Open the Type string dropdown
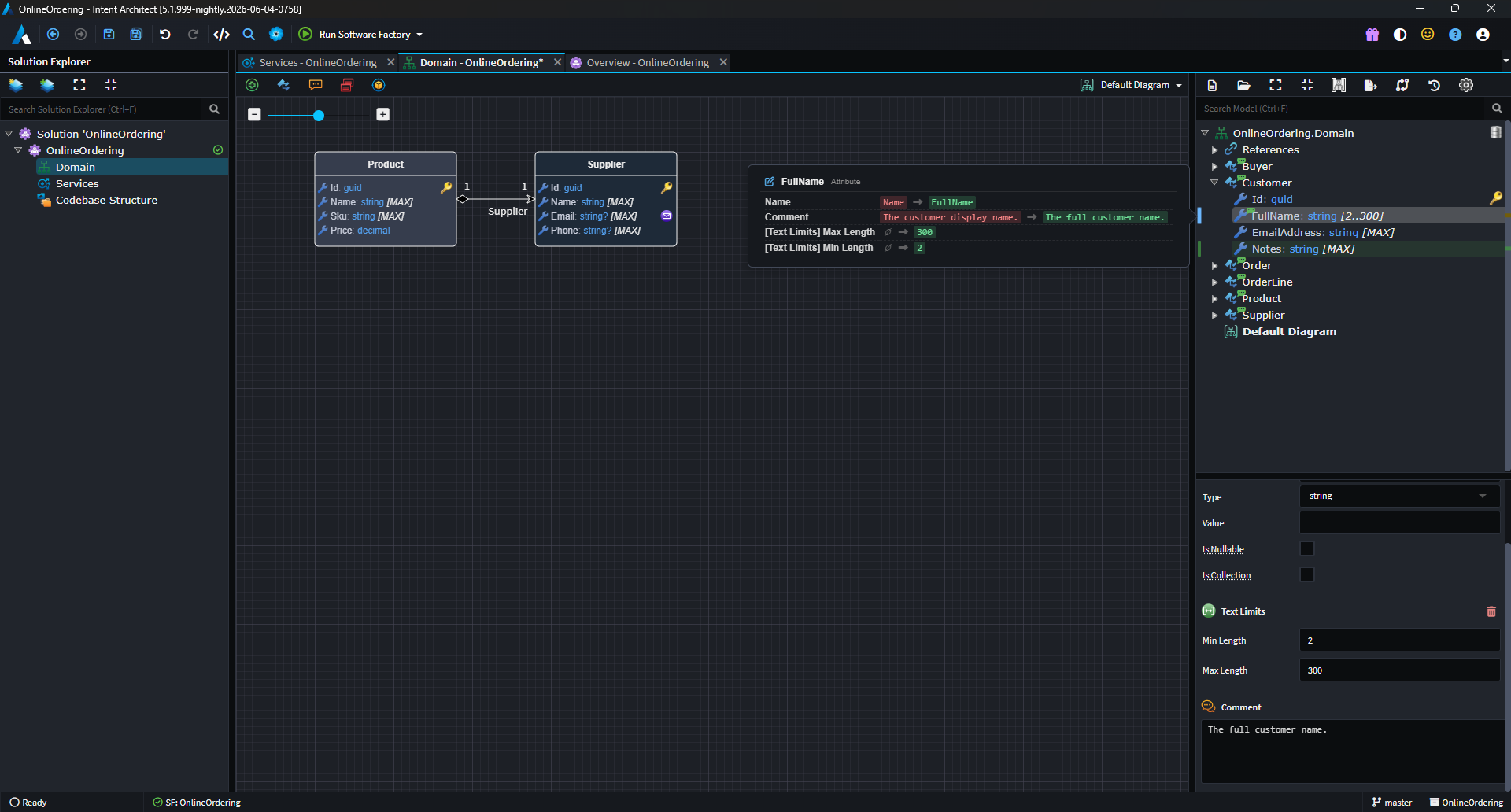This screenshot has height=812, width=1511. tap(1399, 496)
